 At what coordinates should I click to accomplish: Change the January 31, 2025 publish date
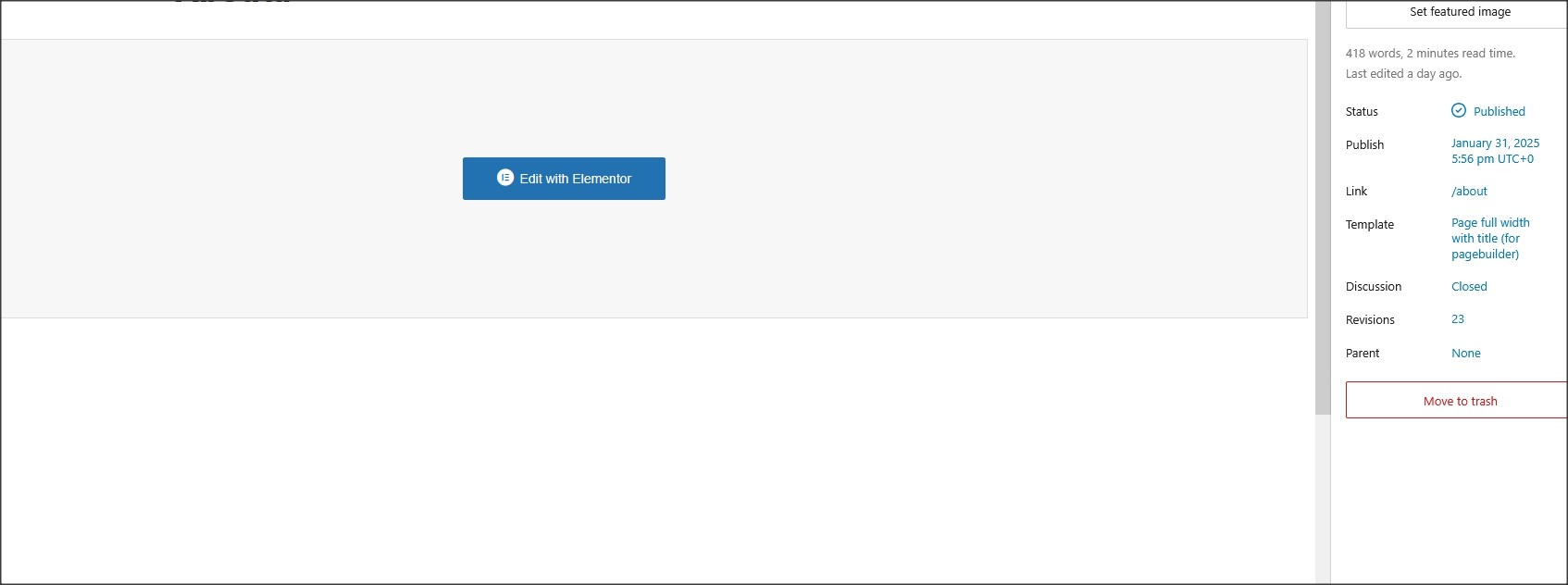pyautogui.click(x=1495, y=151)
